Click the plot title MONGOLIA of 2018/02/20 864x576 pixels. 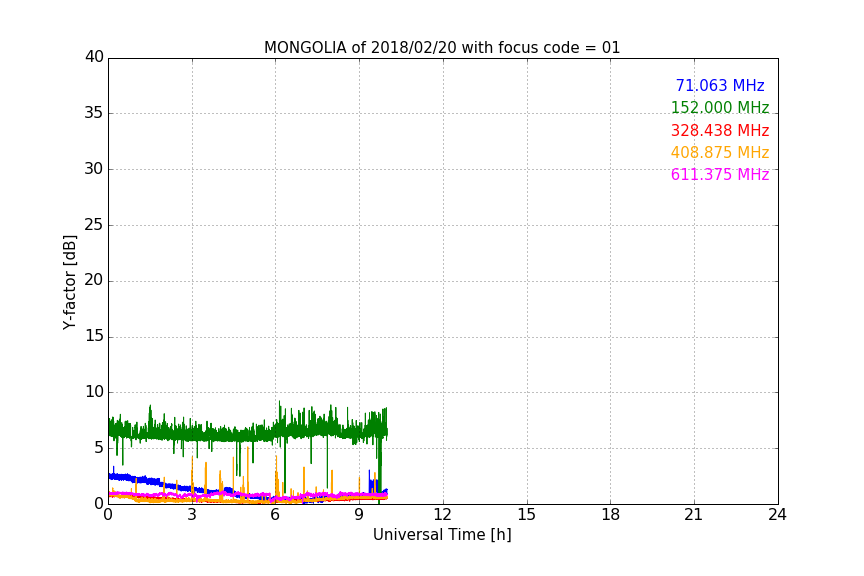(442, 47)
